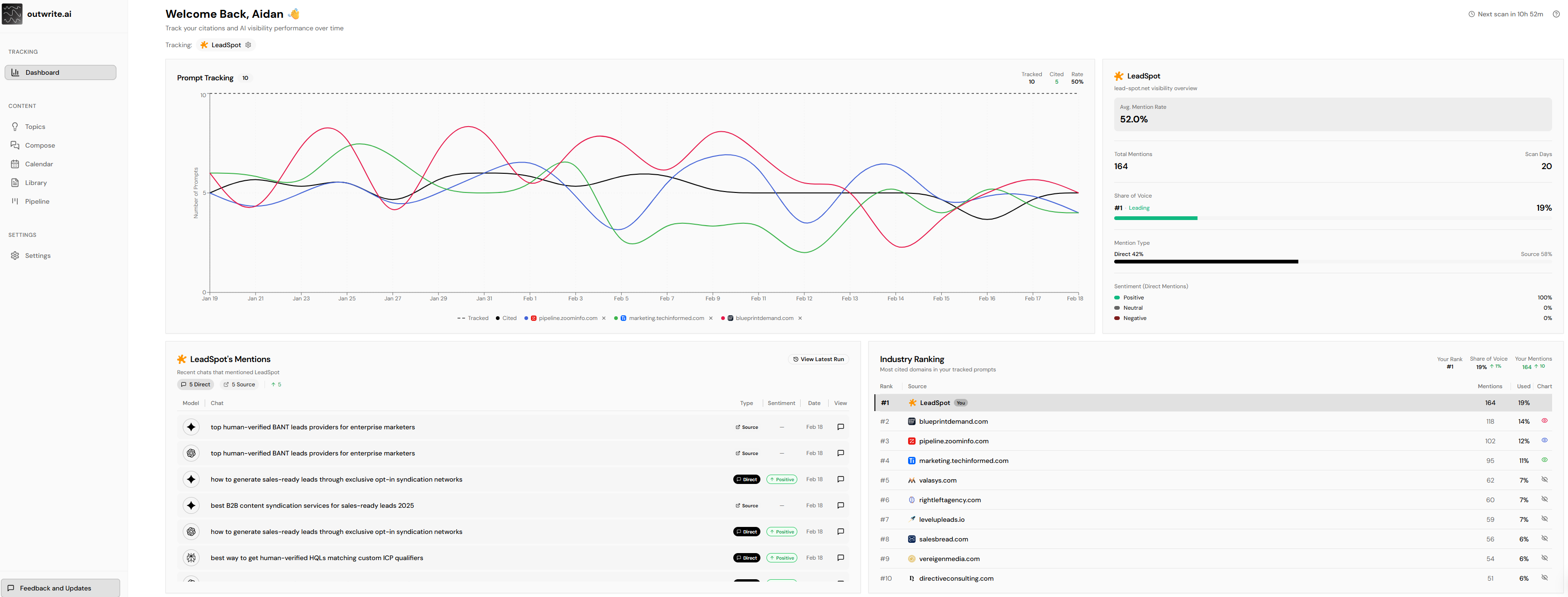Image resolution: width=1568 pixels, height=597 pixels.
Task: Remove pipeline.zoominfo.com from chart legend
Action: (x=604, y=318)
